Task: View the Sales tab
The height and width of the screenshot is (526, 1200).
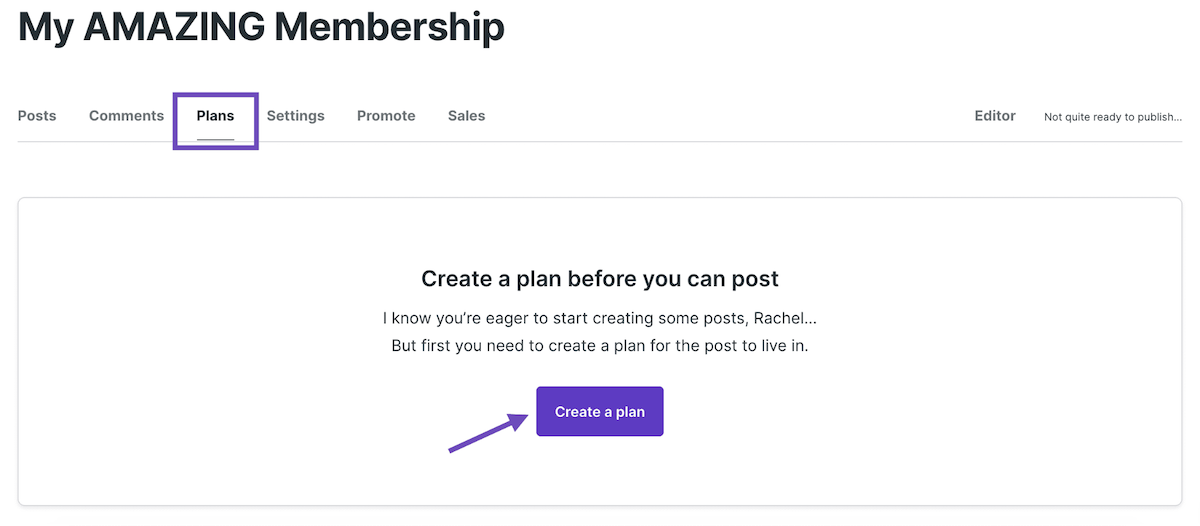Action: [x=466, y=116]
